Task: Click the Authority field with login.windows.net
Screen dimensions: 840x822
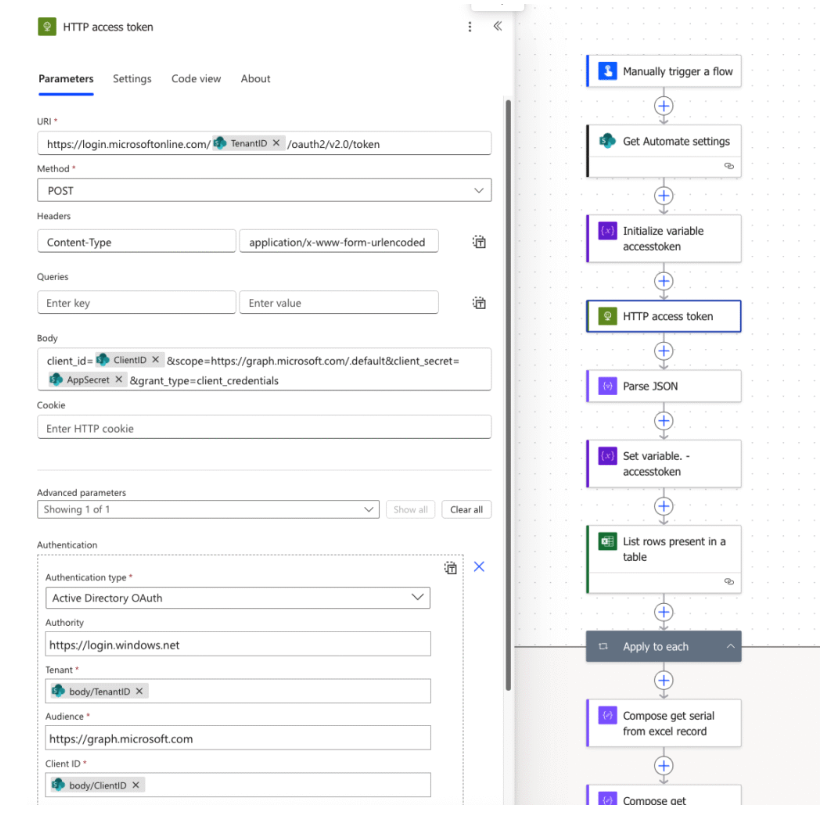Action: tap(238, 644)
